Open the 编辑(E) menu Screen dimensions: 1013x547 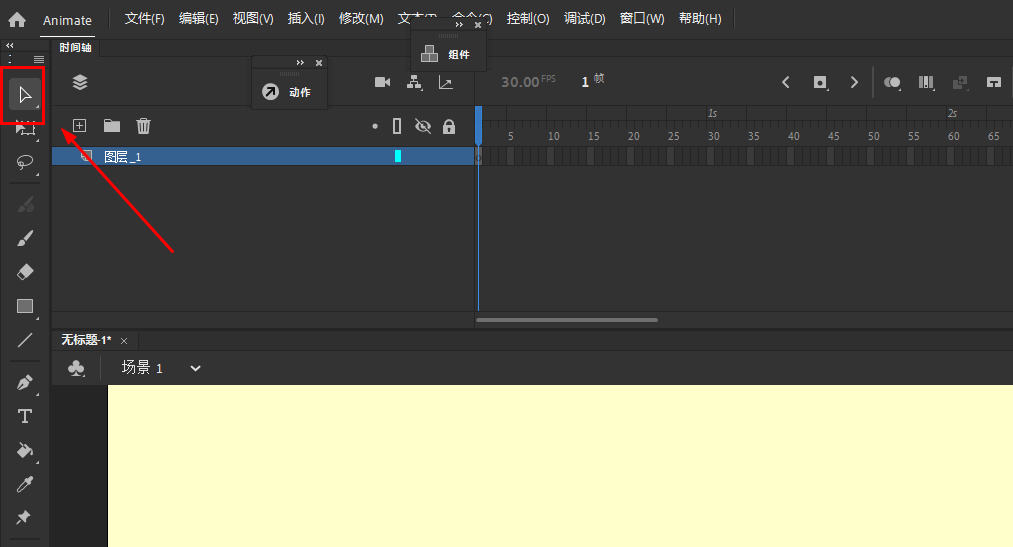pos(198,19)
